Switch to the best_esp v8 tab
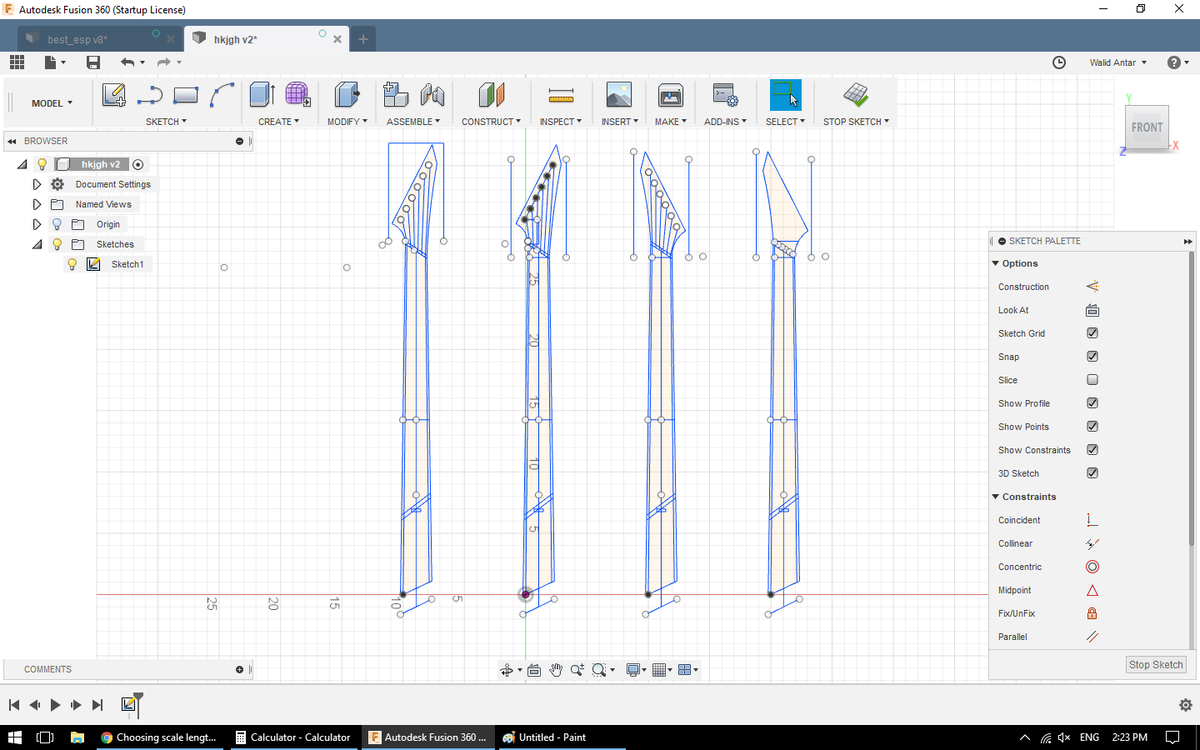 click(78, 39)
